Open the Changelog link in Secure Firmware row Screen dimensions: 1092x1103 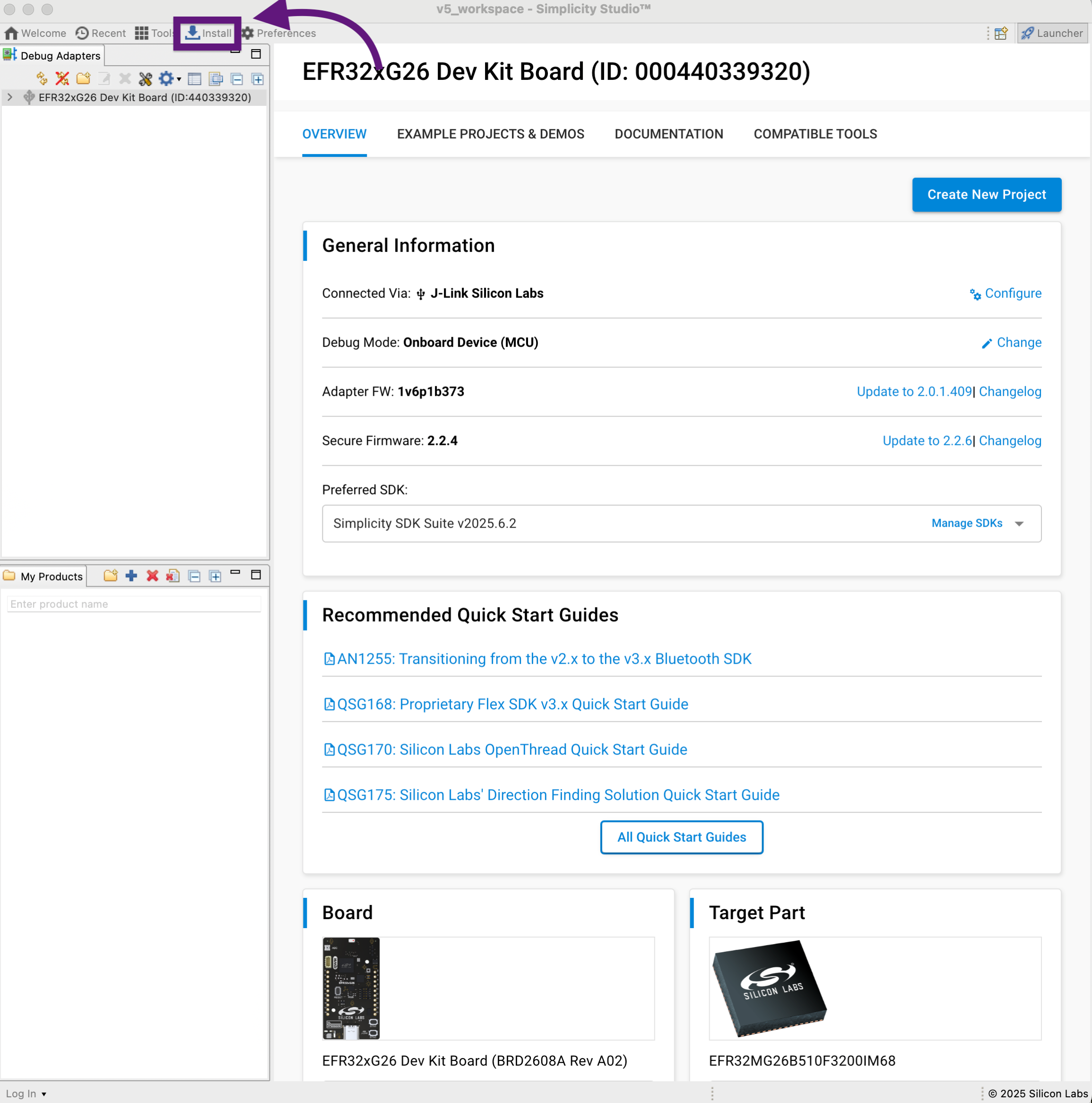(1010, 441)
